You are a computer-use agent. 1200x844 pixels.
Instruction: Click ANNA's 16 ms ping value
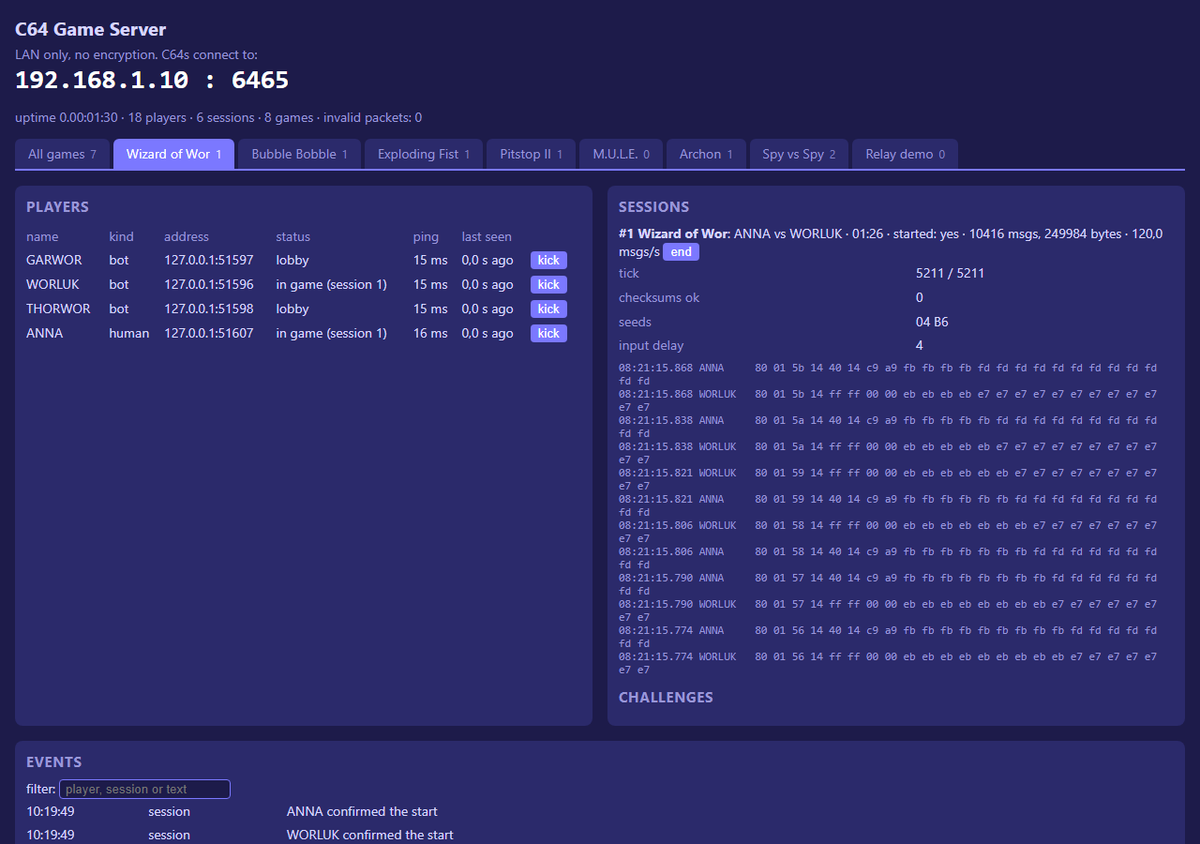pyautogui.click(x=431, y=333)
